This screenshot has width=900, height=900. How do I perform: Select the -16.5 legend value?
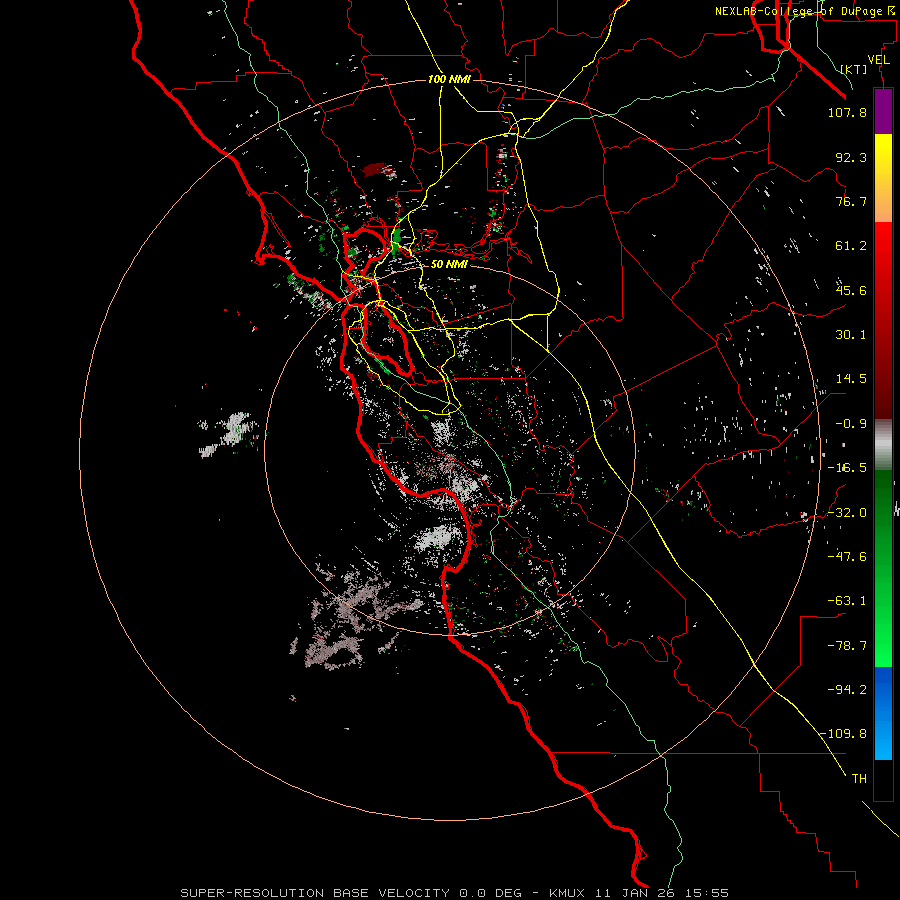click(847, 468)
